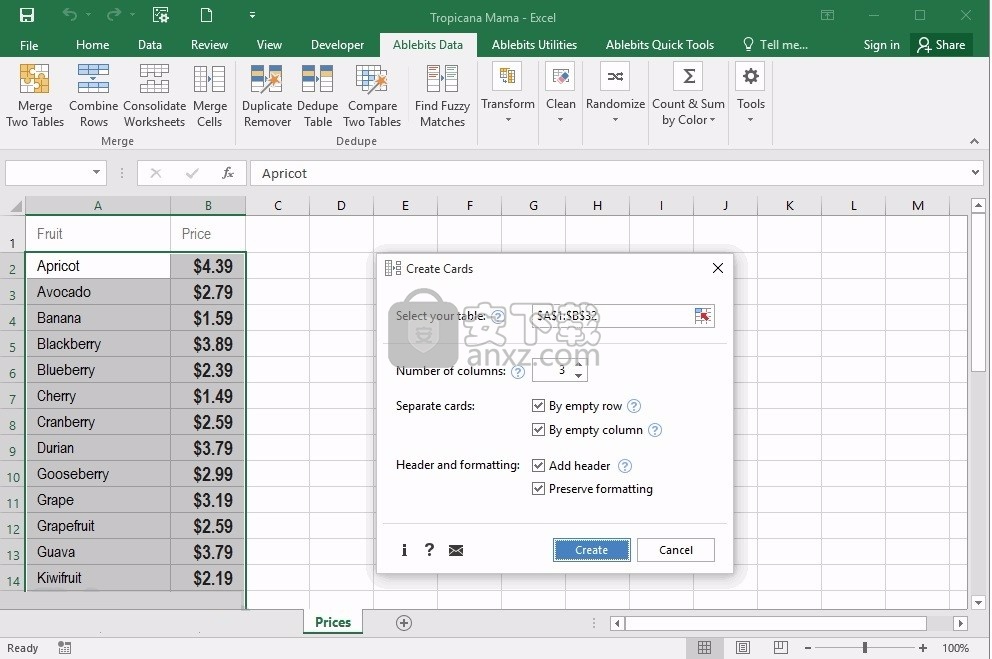Click macro recording icon in status bar
This screenshot has height=659, width=992.
click(64, 648)
